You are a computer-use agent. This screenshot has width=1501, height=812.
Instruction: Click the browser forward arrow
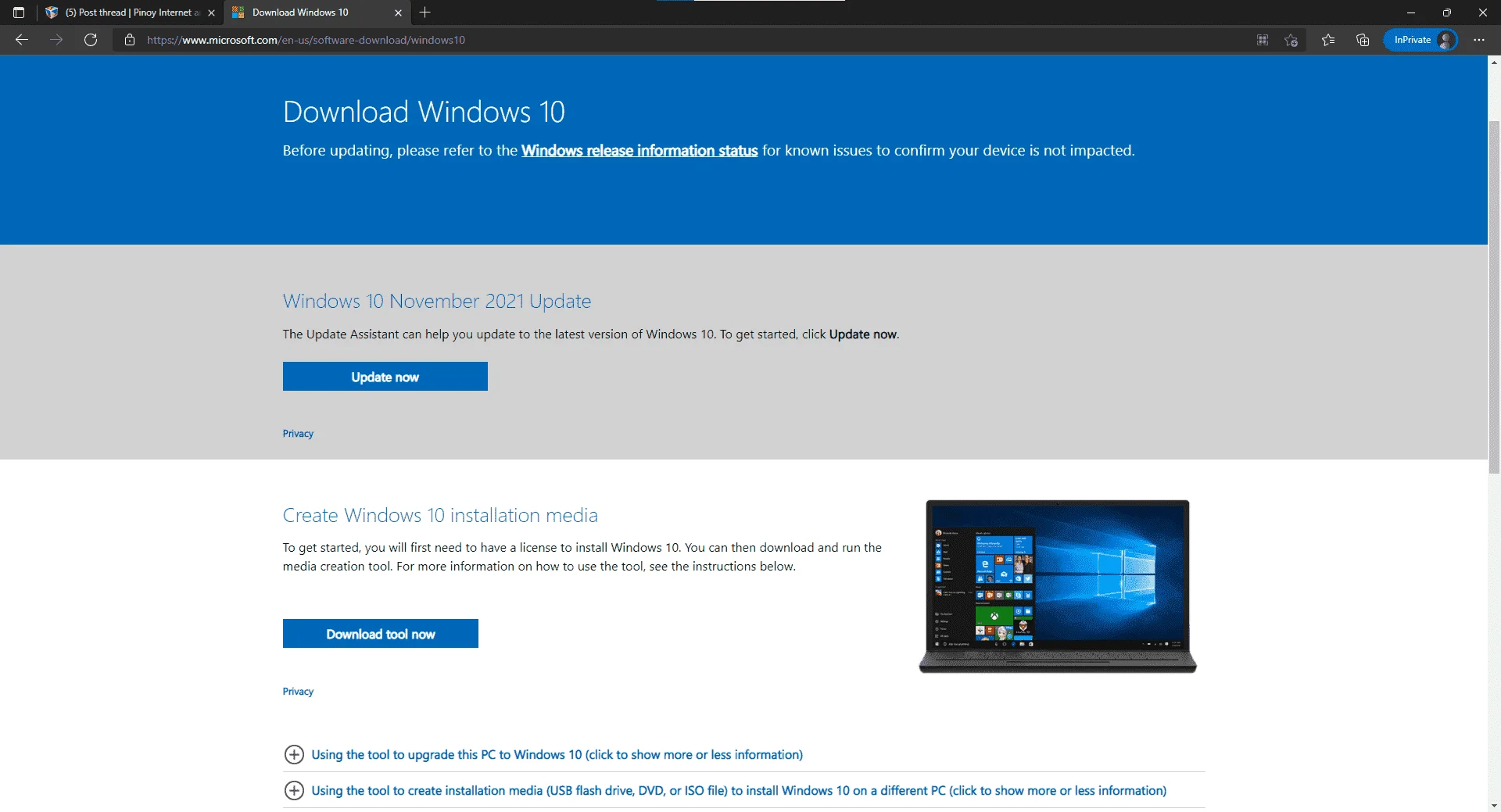(x=56, y=40)
